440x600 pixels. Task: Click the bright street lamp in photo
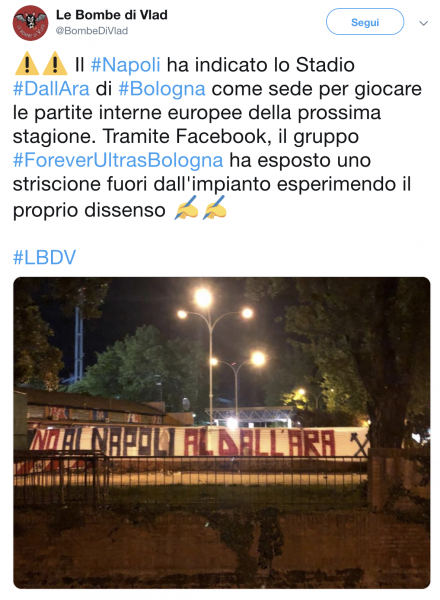(203, 297)
